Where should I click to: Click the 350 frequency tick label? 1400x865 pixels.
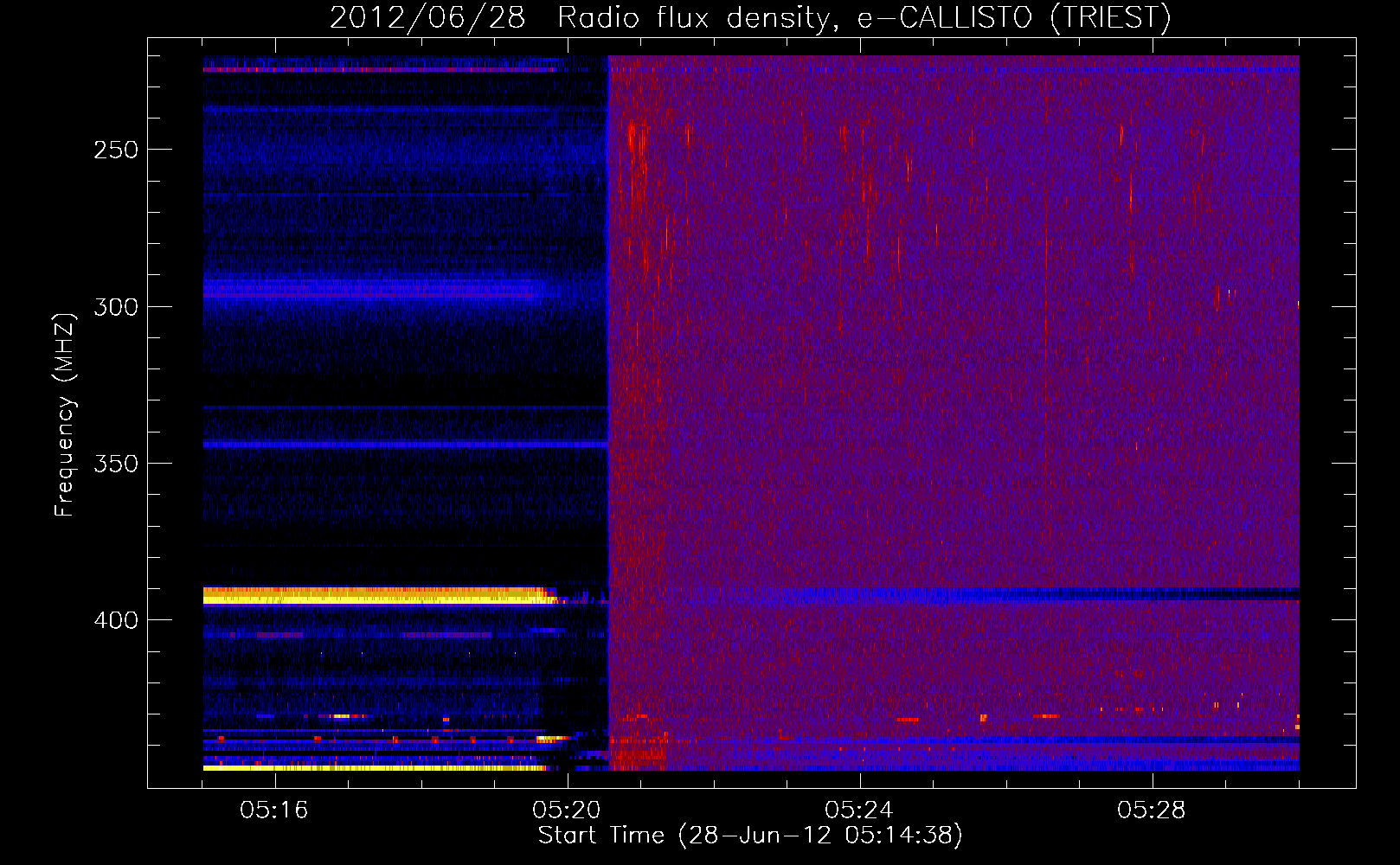click(x=116, y=464)
